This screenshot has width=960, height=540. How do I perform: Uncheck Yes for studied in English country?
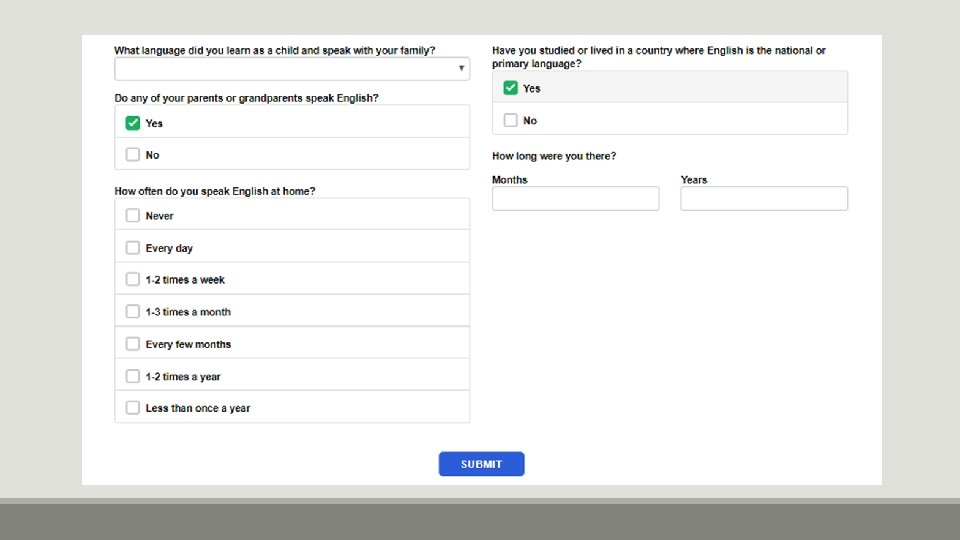511,88
